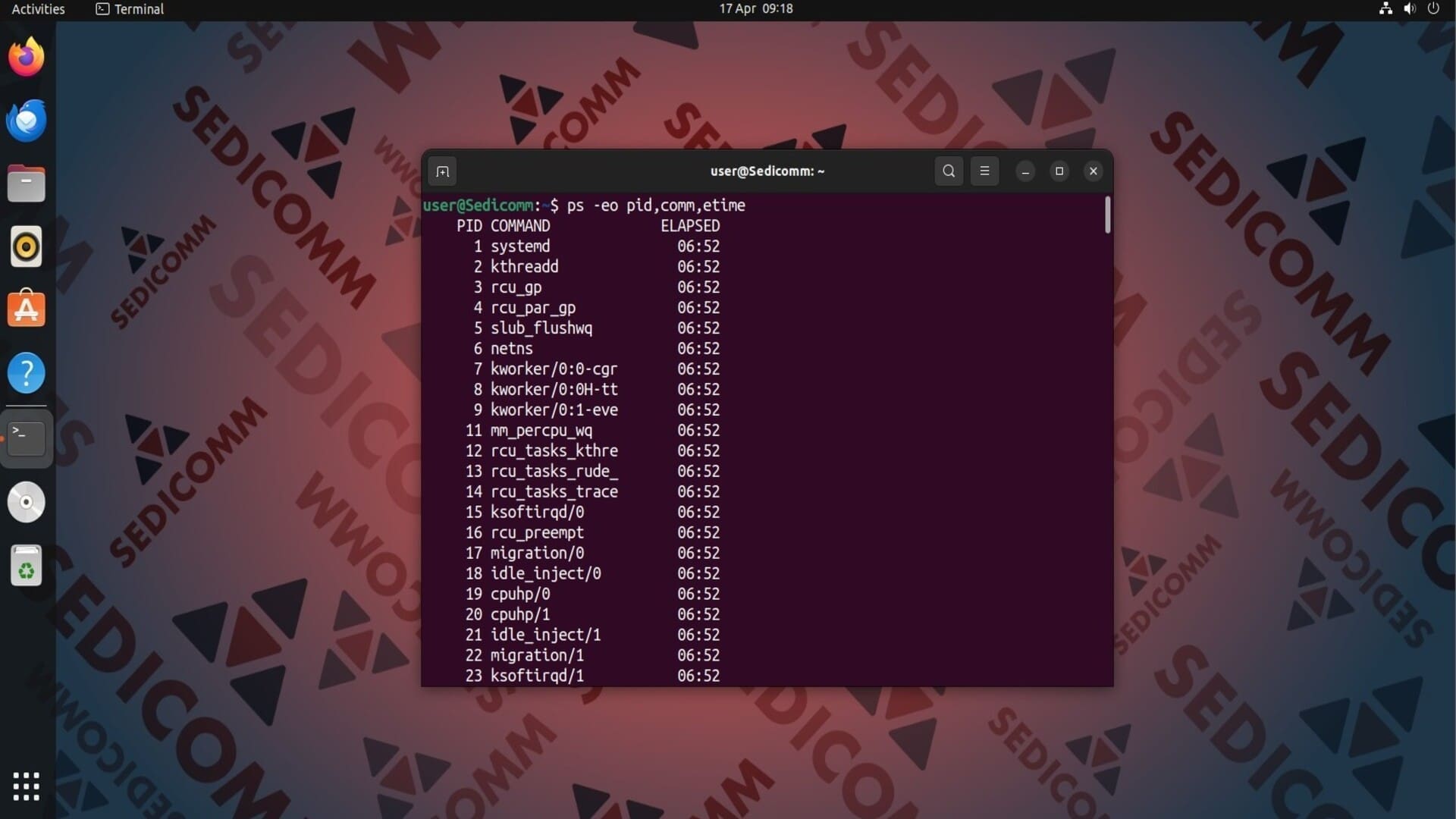This screenshot has height=819, width=1456.
Task: Open a new terminal tab
Action: (443, 171)
